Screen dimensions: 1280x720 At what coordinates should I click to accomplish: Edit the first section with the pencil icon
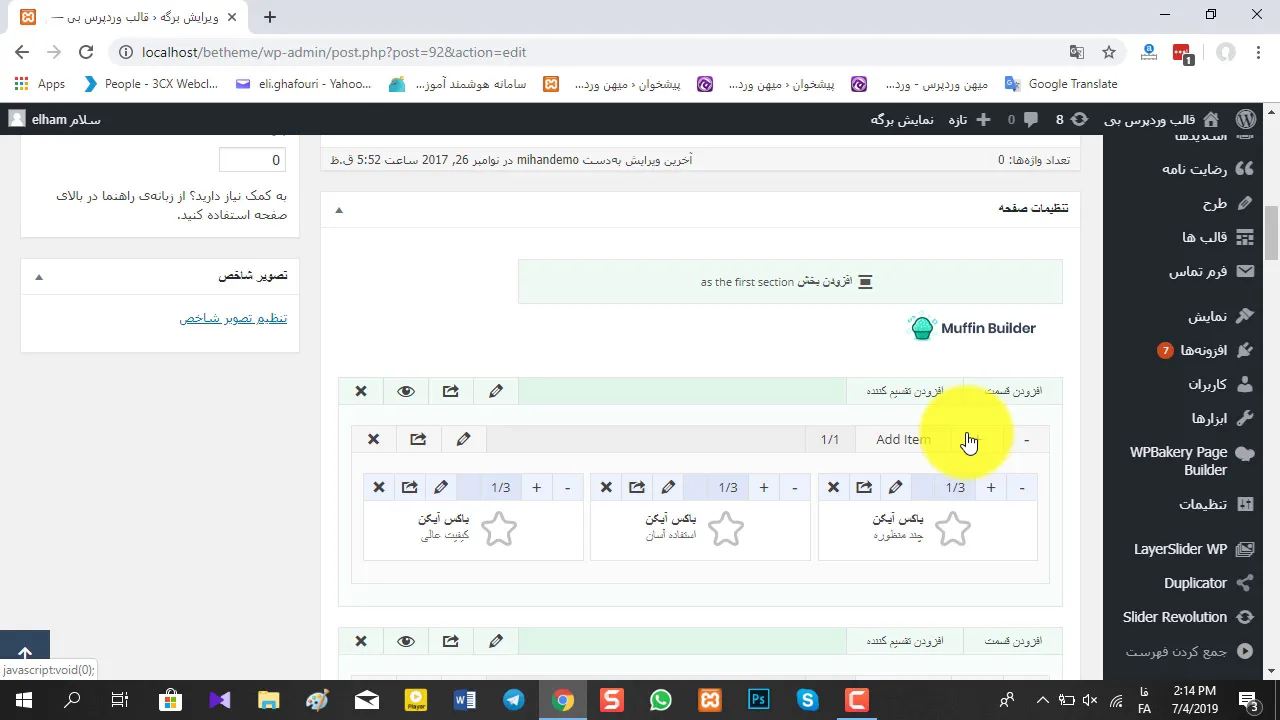[x=496, y=391]
